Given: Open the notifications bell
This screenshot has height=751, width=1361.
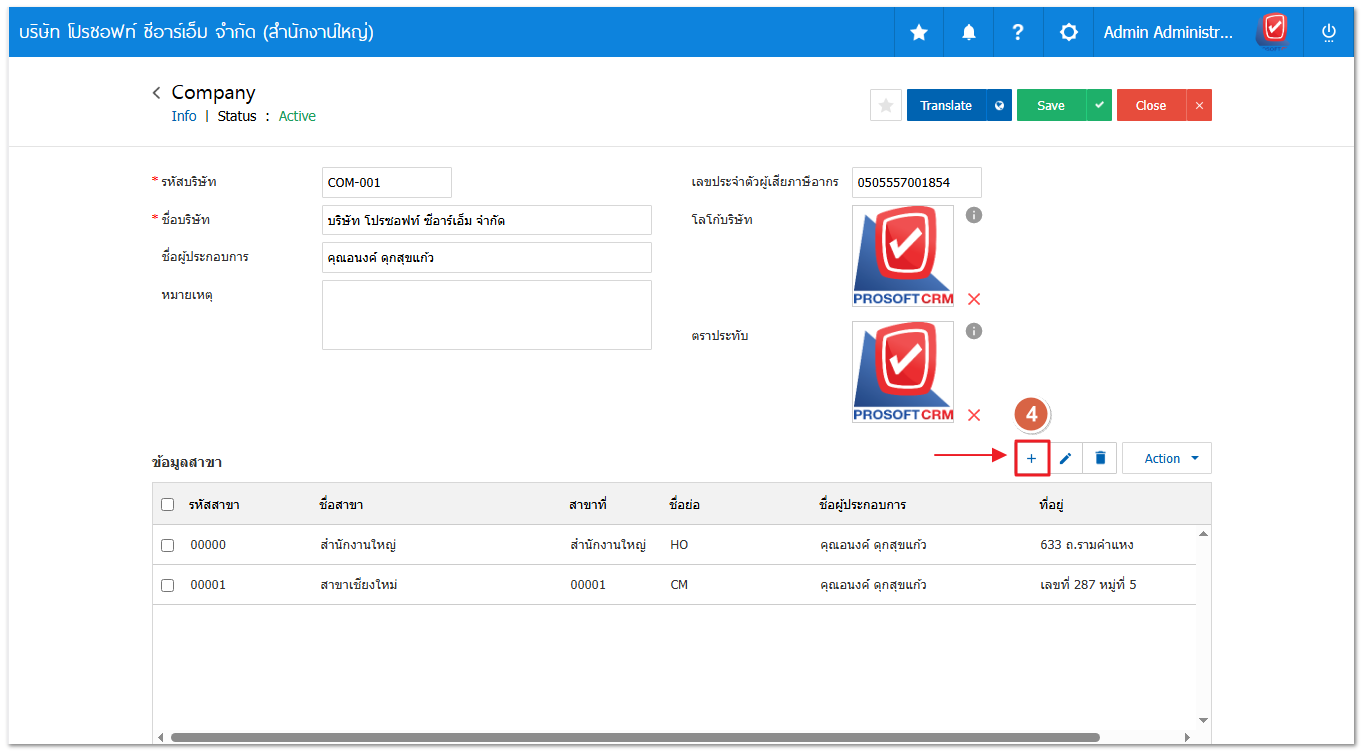Looking at the screenshot, I should click(968, 32).
